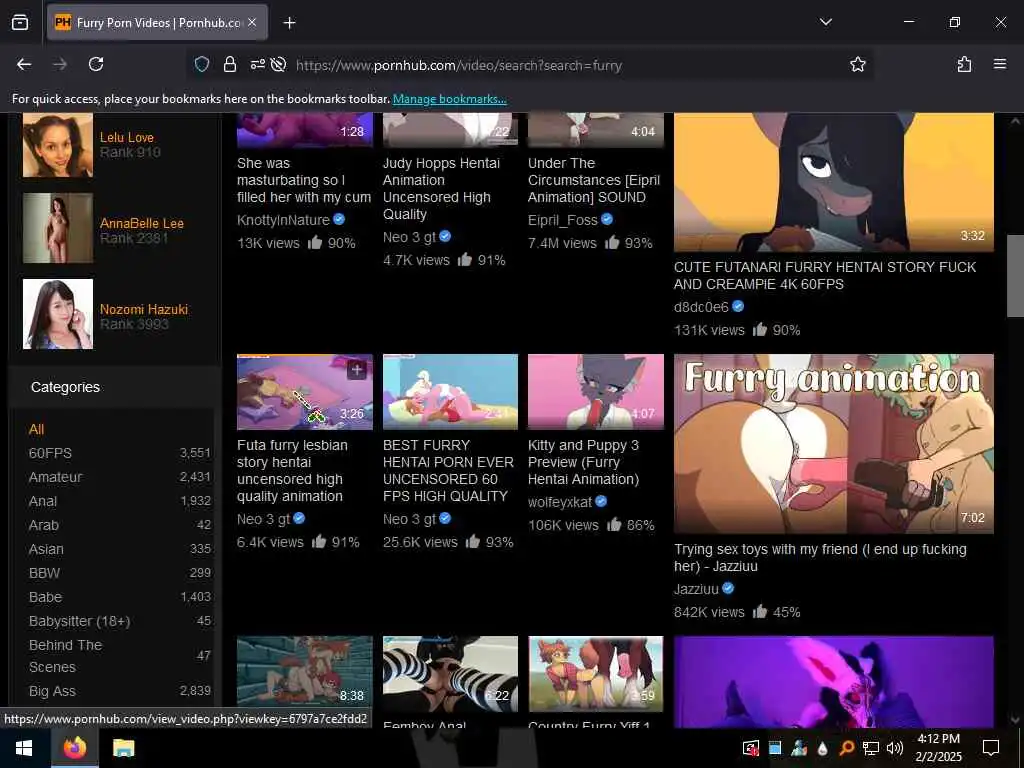List all tabs using the chevron
The width and height of the screenshot is (1024, 768).
(x=826, y=22)
